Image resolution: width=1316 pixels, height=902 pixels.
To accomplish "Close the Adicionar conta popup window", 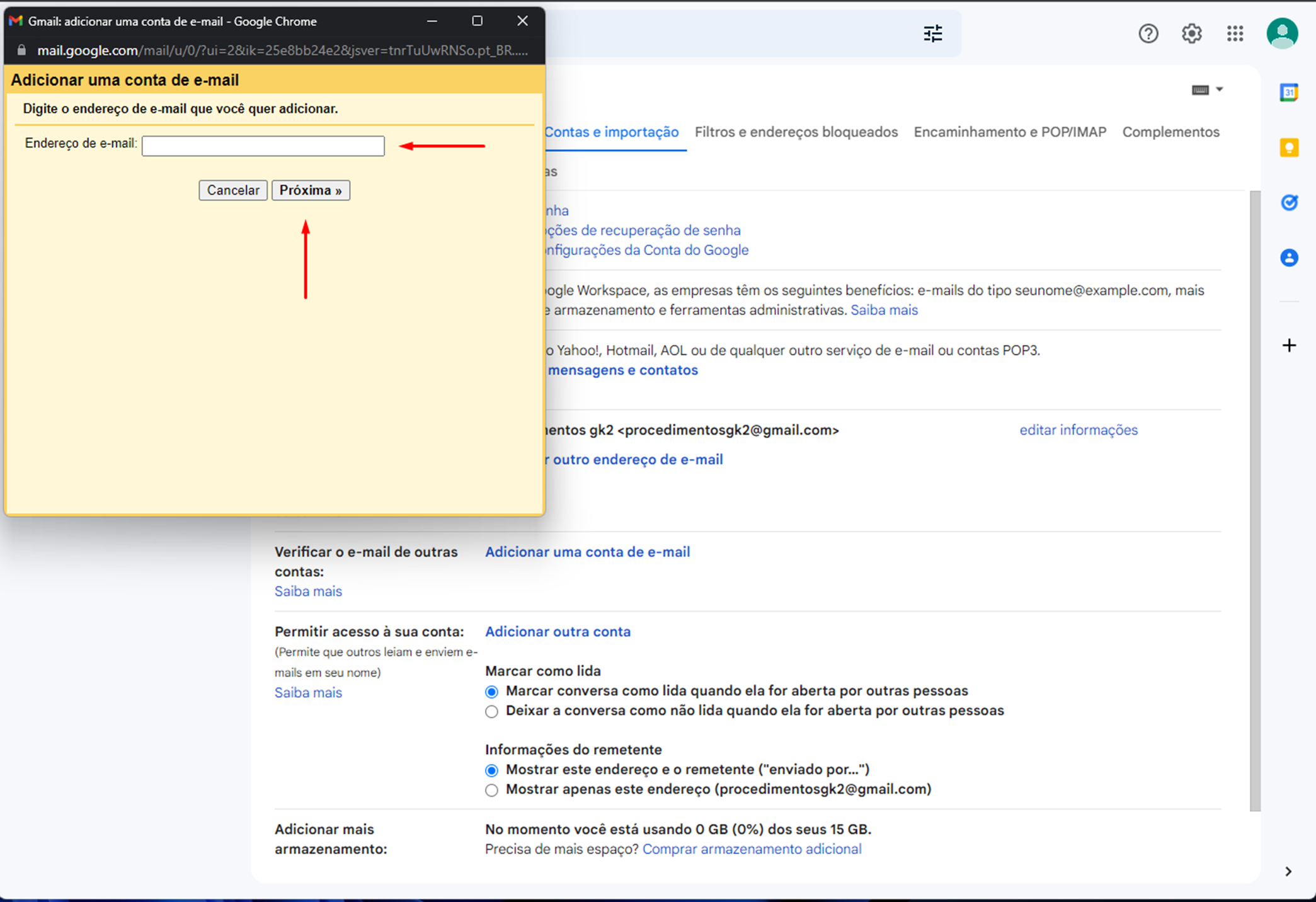I will point(522,21).
